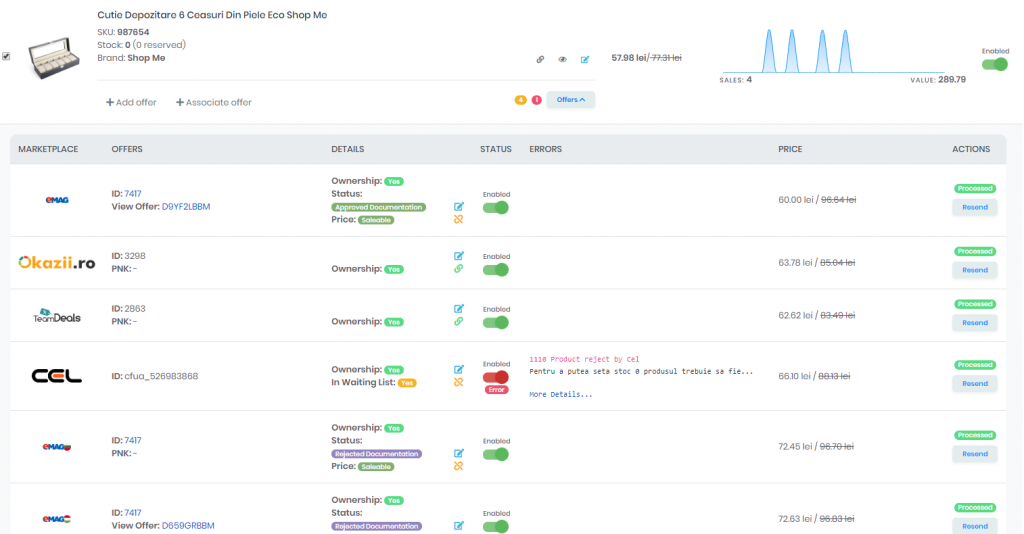Tick the product selection checkbox
The image size is (1024, 534).
point(6,56)
